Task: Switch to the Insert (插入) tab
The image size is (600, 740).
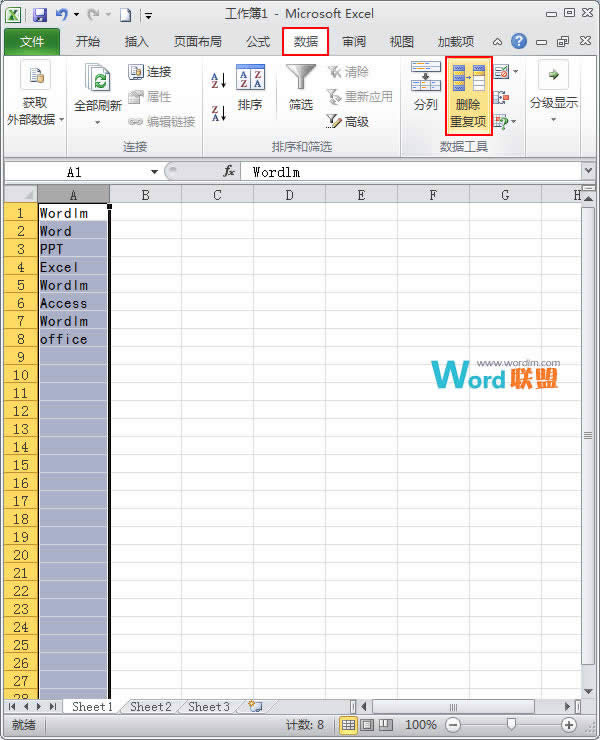Action: click(136, 42)
